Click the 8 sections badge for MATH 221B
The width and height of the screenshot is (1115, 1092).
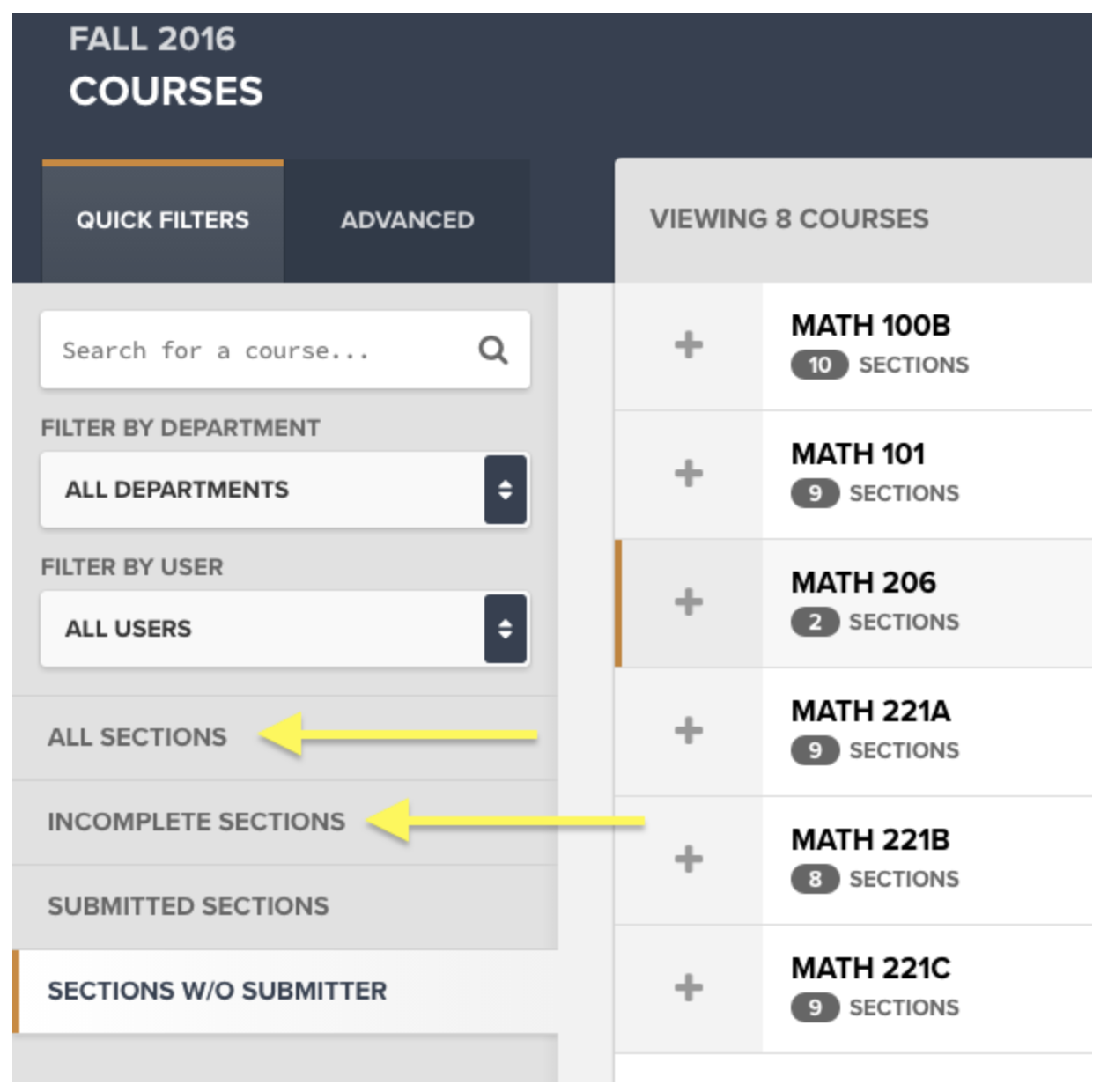point(815,879)
